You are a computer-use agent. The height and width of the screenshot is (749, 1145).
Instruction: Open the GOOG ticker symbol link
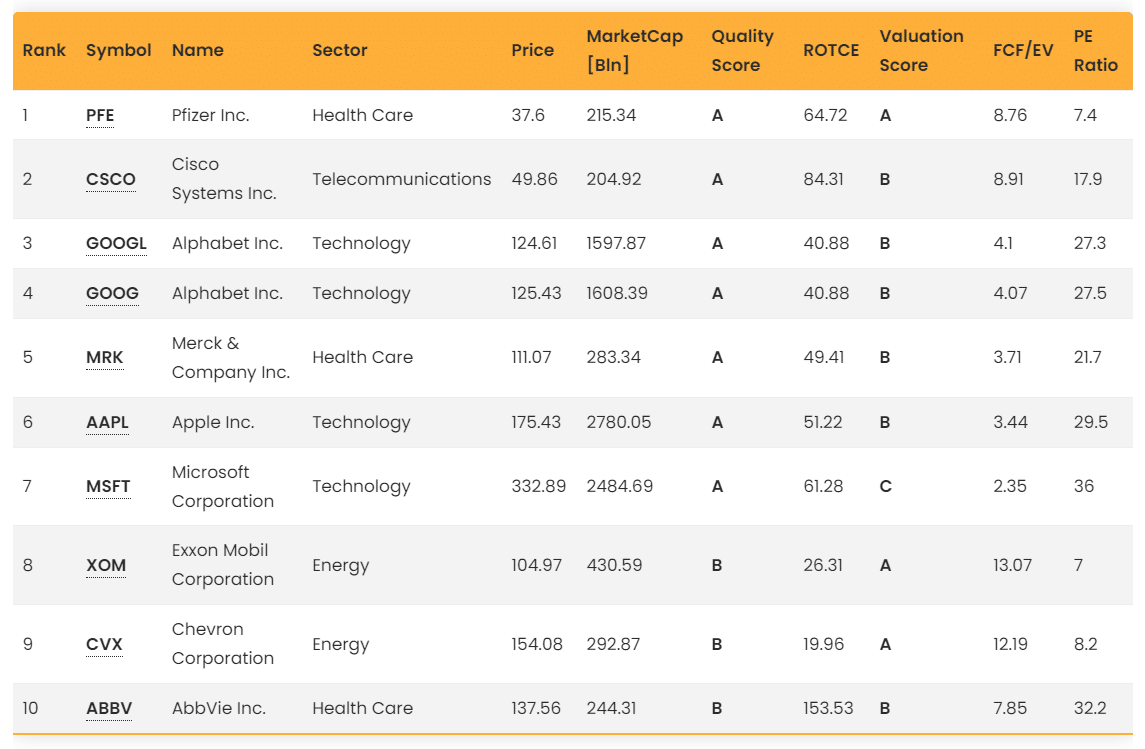coord(112,293)
